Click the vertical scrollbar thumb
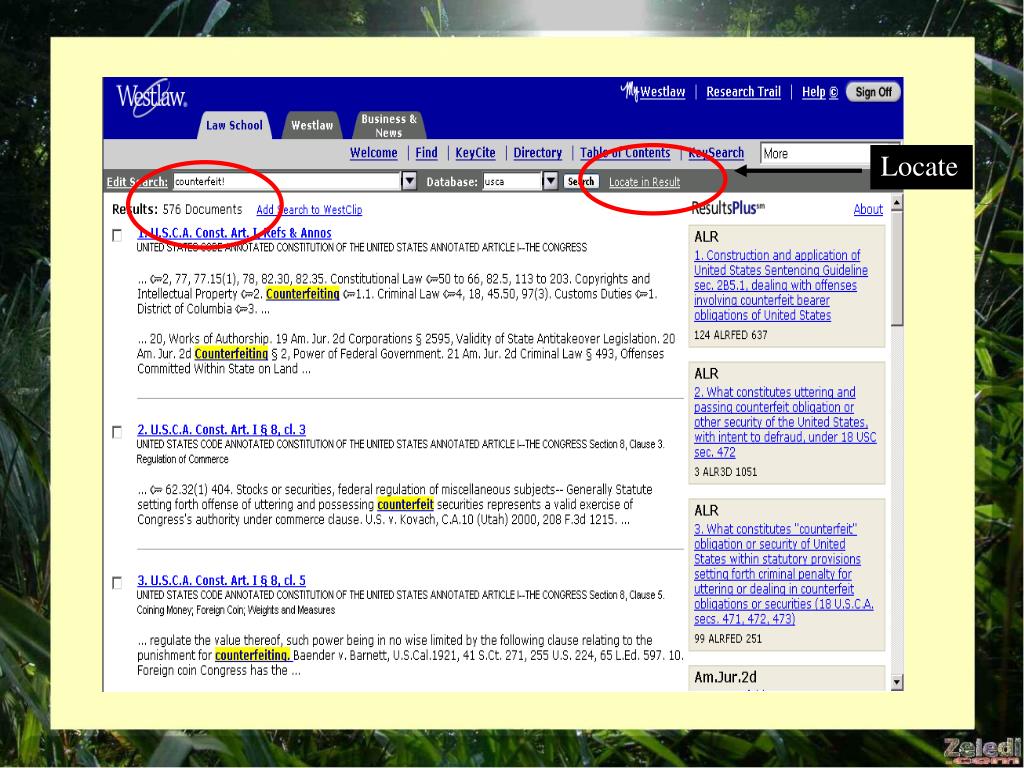1024x768 pixels. 897,268
